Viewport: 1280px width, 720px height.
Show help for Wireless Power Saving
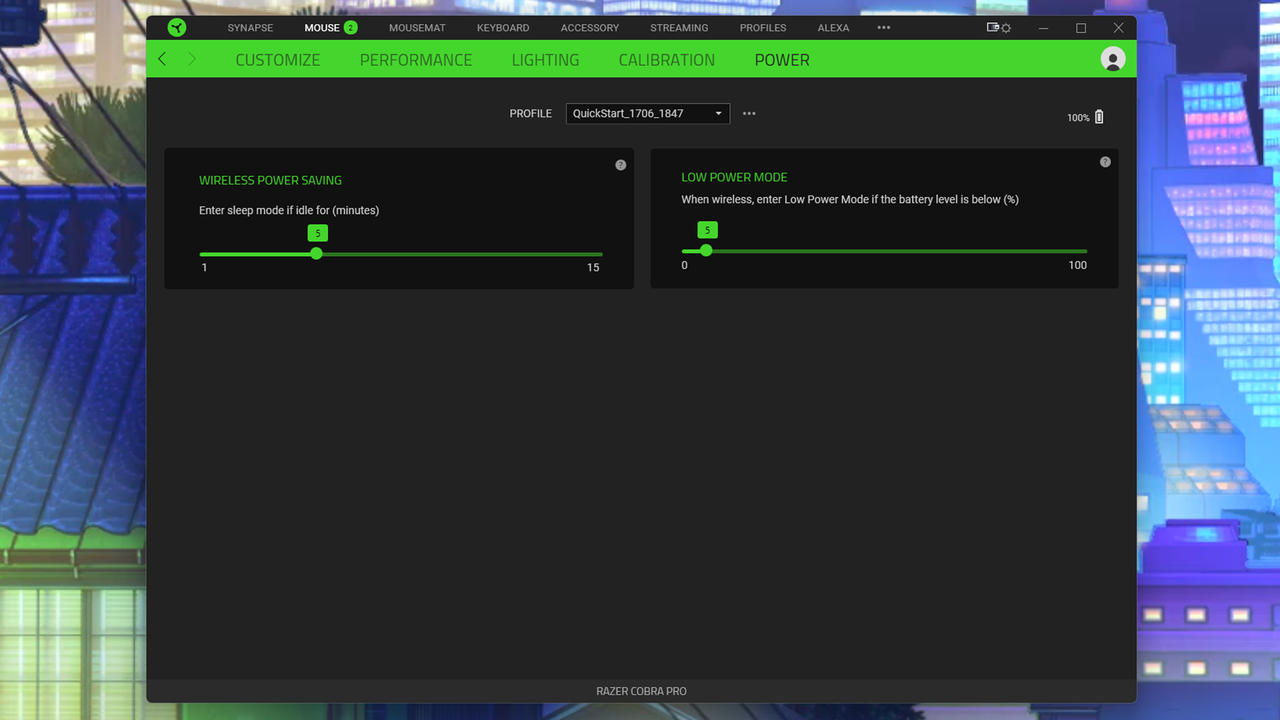point(621,165)
